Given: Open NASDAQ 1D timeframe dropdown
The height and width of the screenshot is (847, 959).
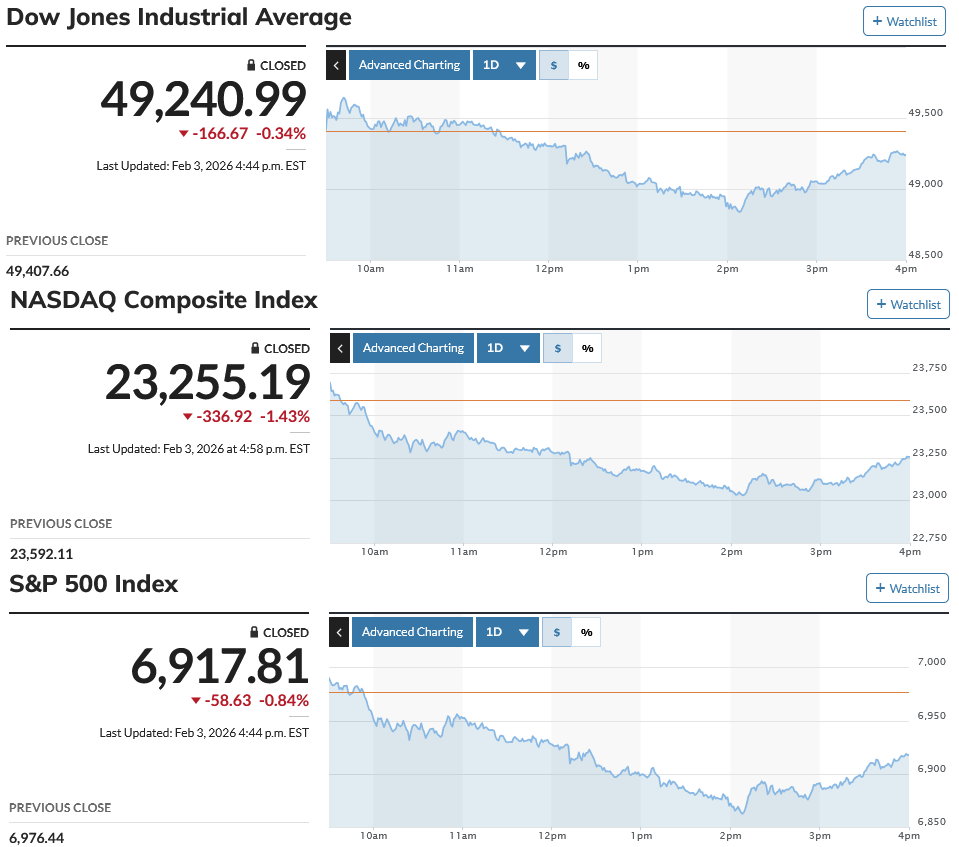Looking at the screenshot, I should 508,348.
